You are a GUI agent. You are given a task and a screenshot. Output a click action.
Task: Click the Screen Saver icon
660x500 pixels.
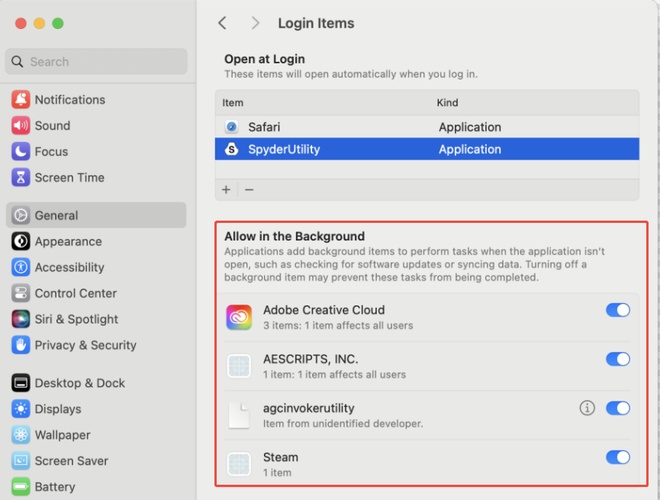21,460
